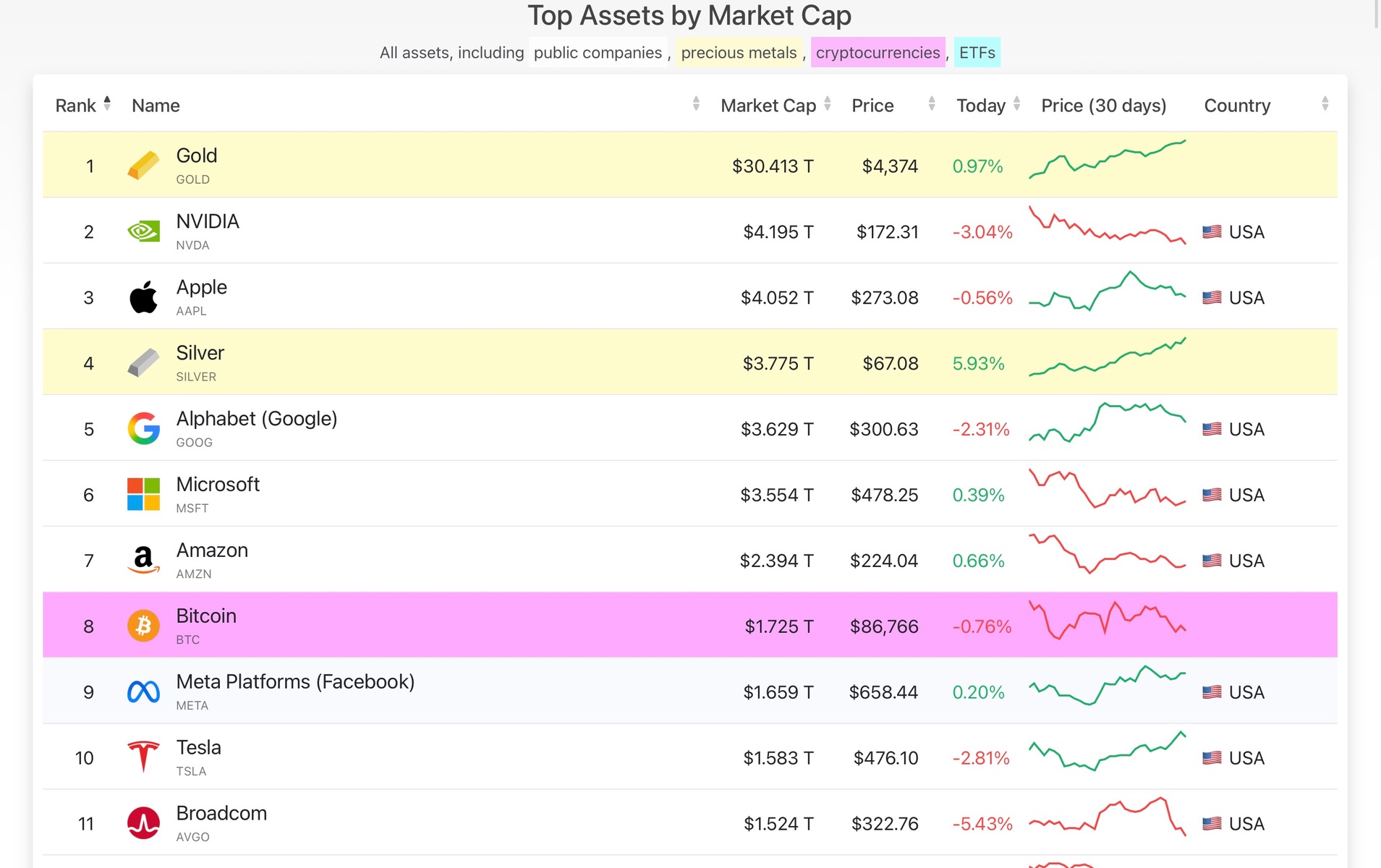Click the Tesla logo icon
1381x868 pixels.
click(143, 757)
